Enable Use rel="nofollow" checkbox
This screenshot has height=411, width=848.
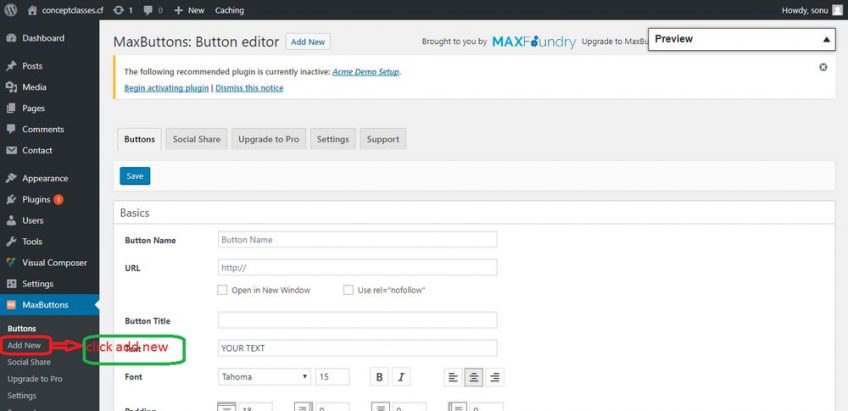tap(348, 290)
